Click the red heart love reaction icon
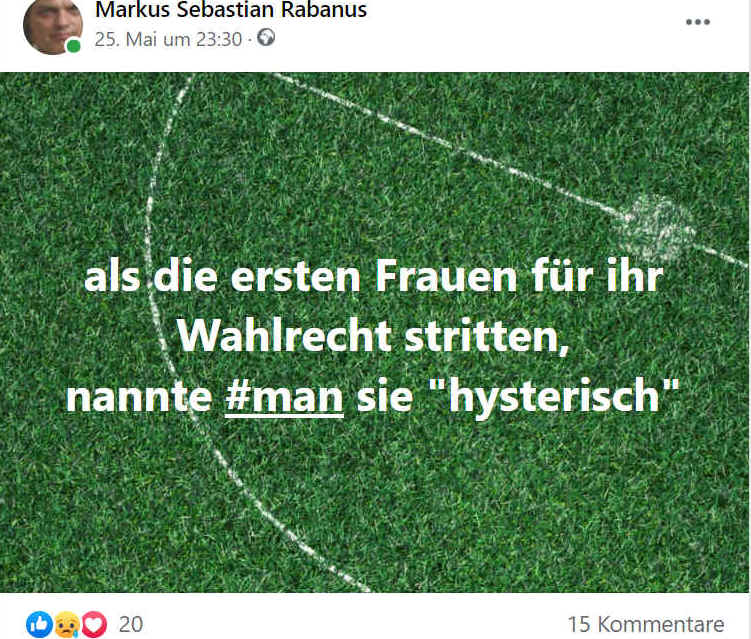751x639 pixels. point(94,624)
